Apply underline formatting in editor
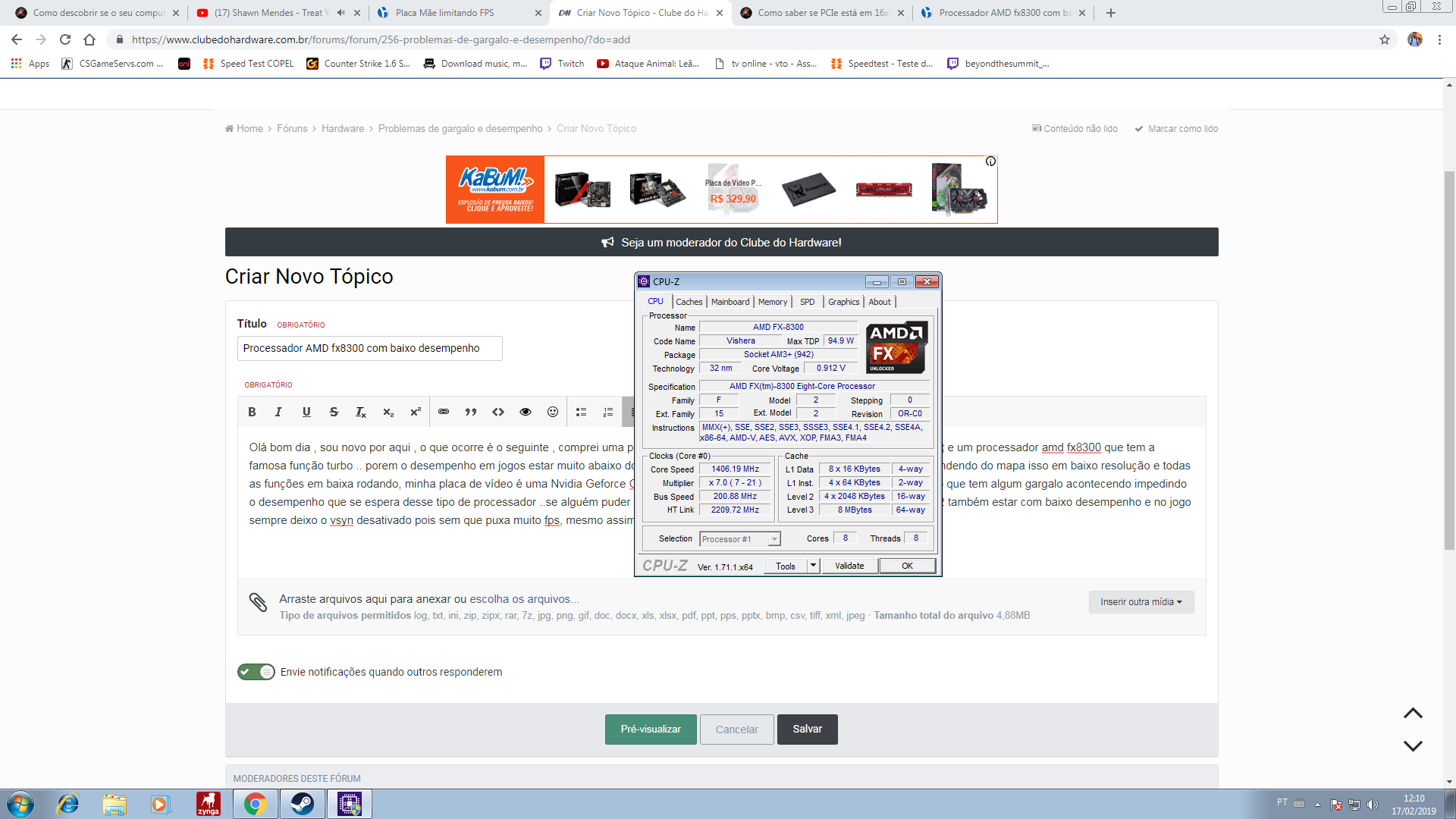This screenshot has height=819, width=1456. 306,412
